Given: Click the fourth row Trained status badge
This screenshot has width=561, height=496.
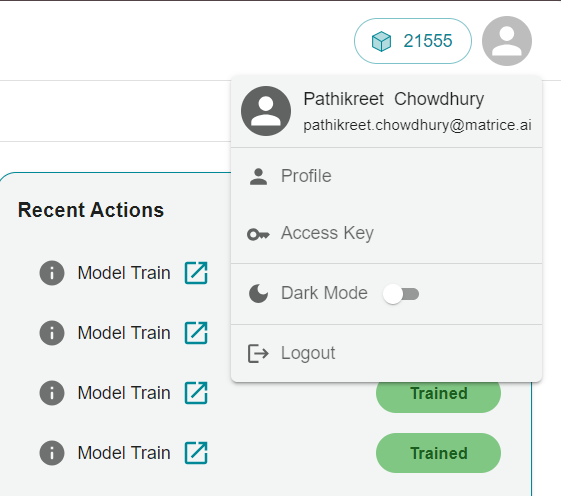Looking at the screenshot, I should (438, 453).
